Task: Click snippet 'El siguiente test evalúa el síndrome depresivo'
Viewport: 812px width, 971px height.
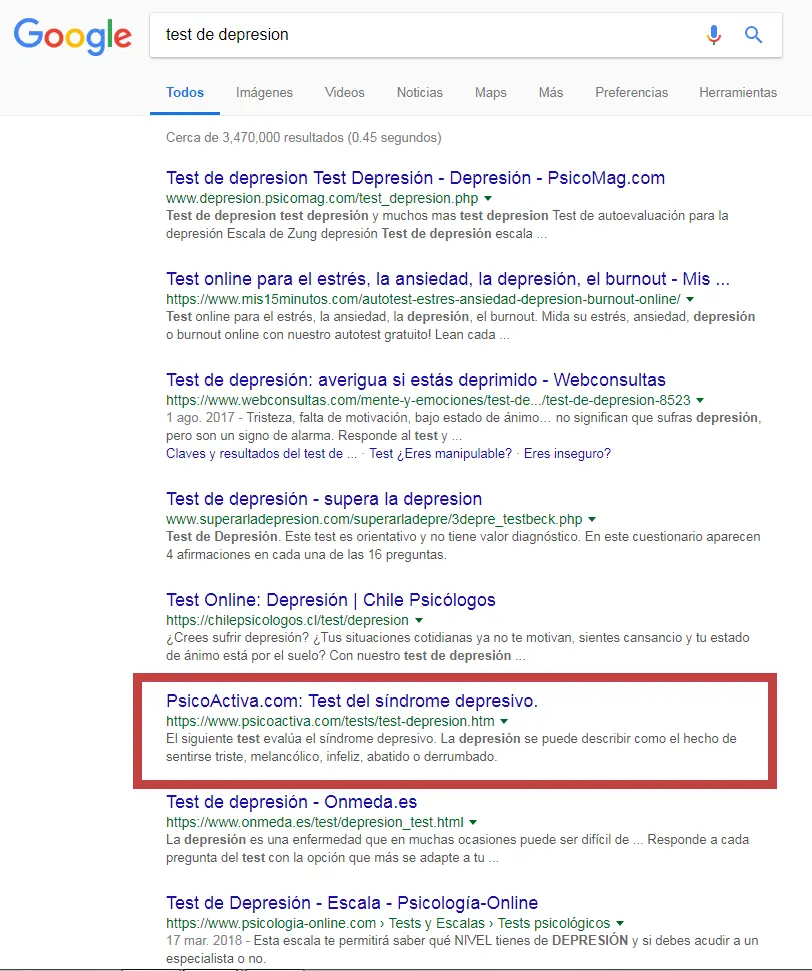Action: [301, 738]
